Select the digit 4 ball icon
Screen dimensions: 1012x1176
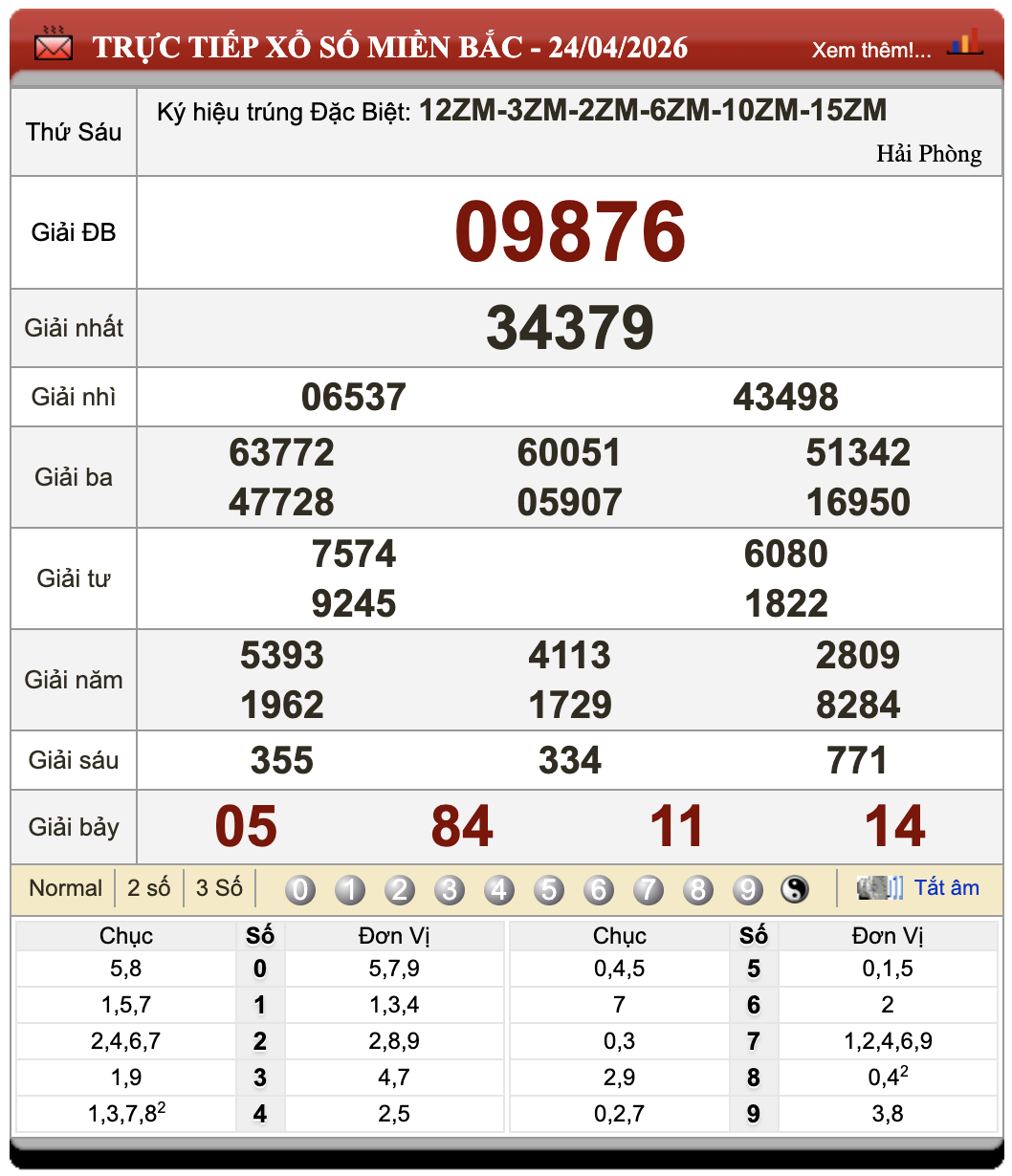tap(499, 889)
